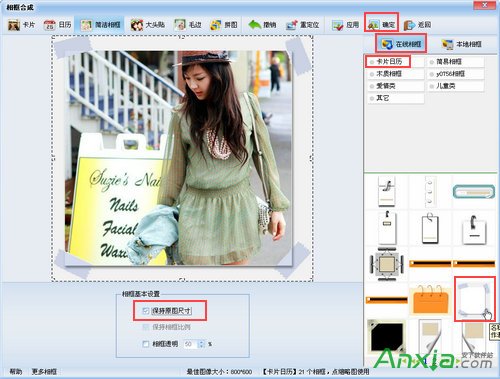Click the photo preview of the girl

(x=179, y=158)
